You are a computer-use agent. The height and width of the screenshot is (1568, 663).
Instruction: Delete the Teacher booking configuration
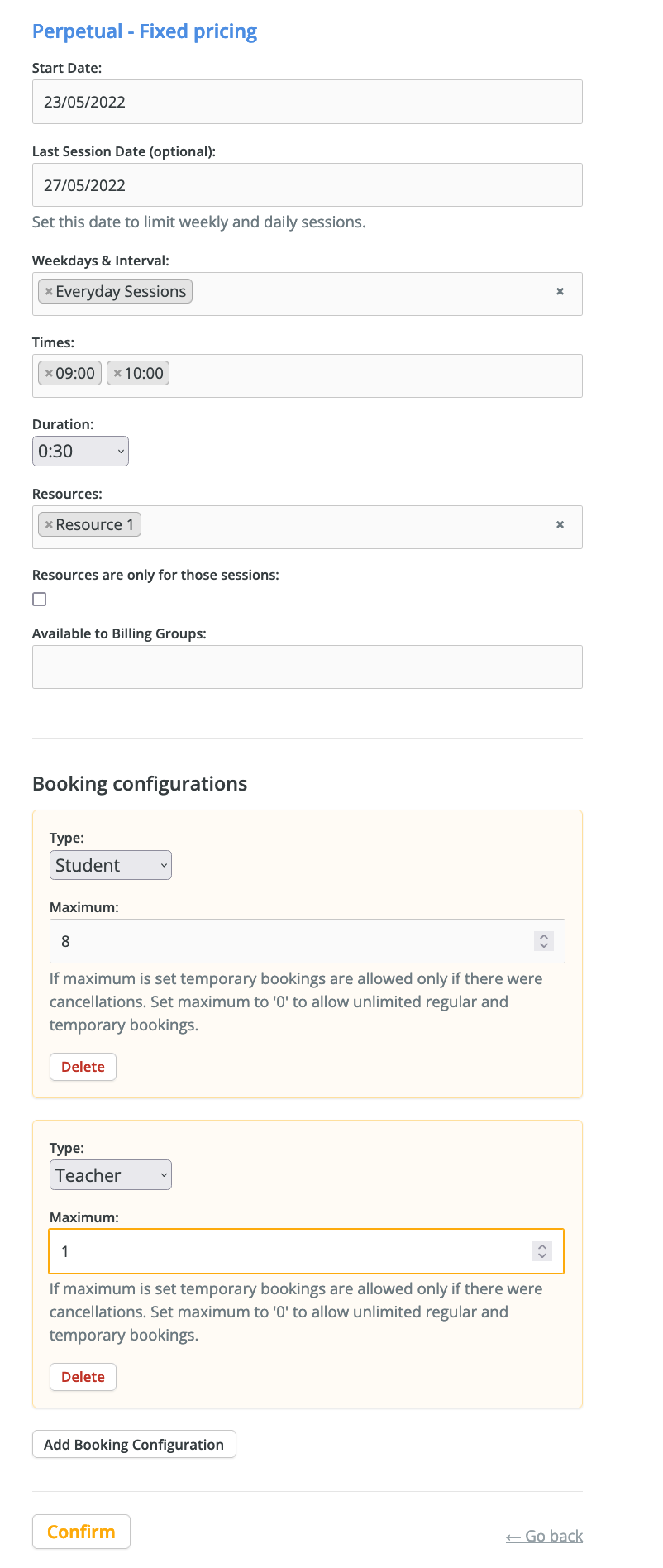tap(83, 1376)
